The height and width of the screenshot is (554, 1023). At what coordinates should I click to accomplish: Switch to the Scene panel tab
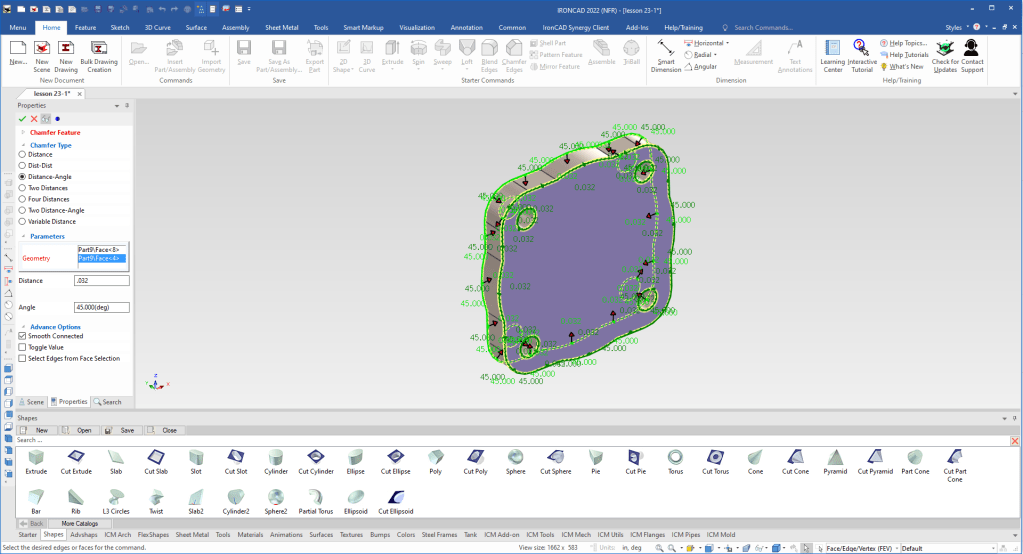coord(32,402)
